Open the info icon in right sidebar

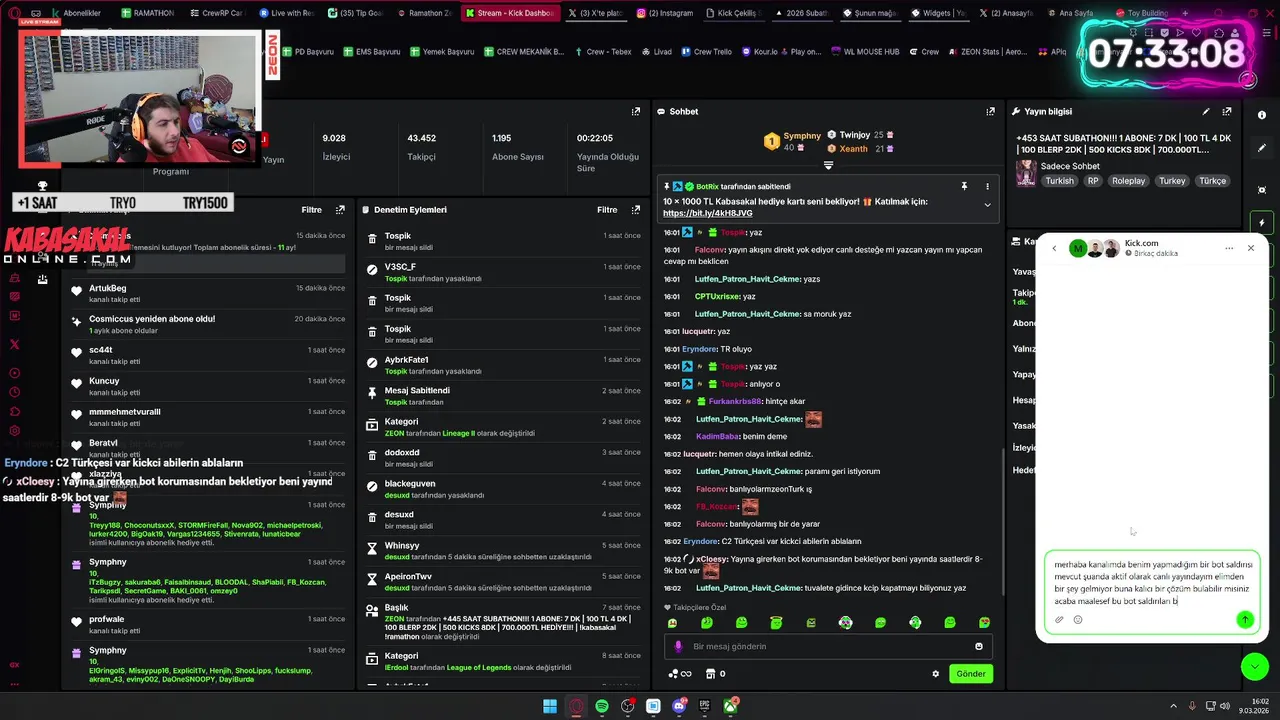tap(1262, 115)
